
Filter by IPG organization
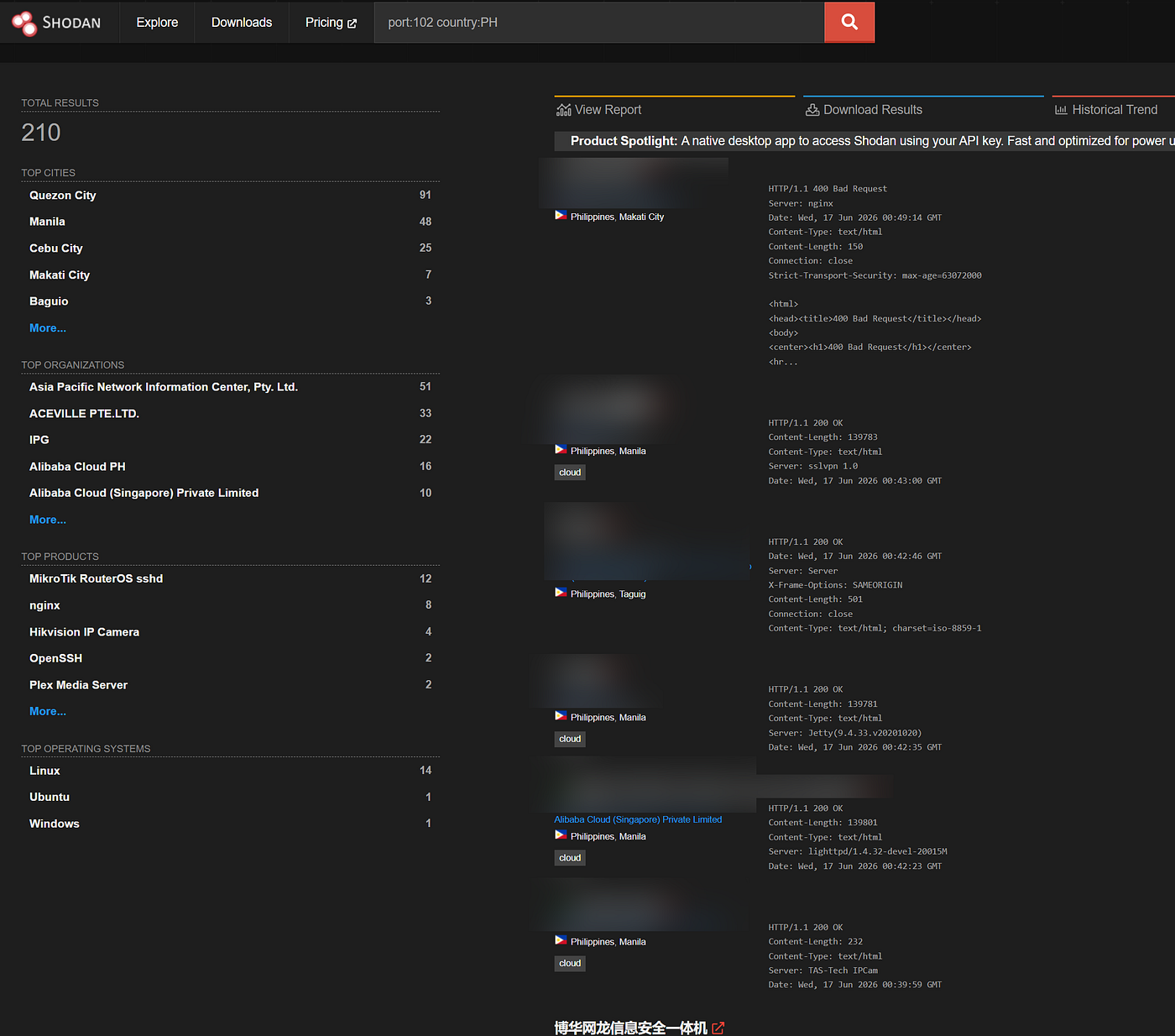(39, 440)
